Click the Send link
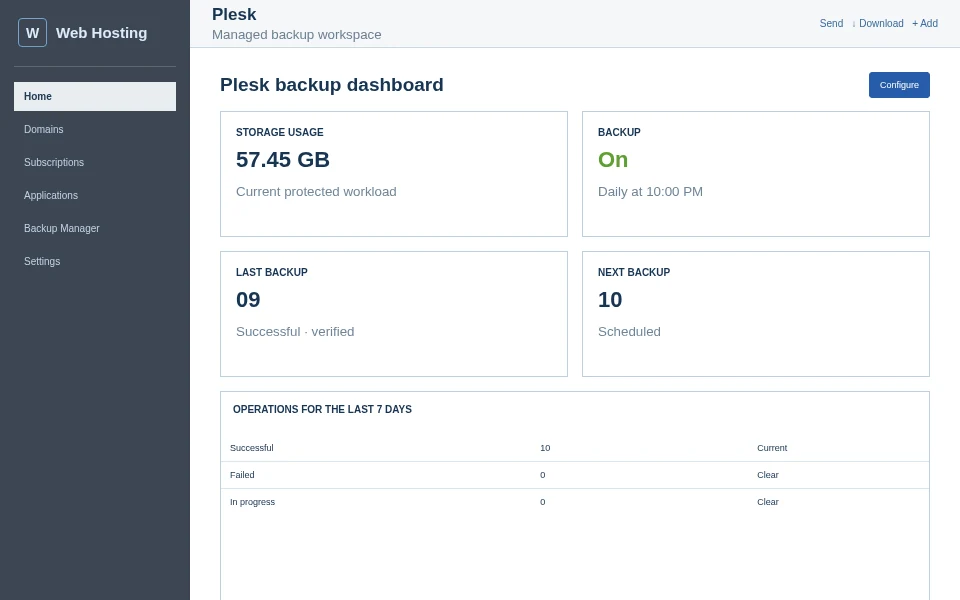Image resolution: width=960 pixels, height=600 pixels. [x=831, y=23]
